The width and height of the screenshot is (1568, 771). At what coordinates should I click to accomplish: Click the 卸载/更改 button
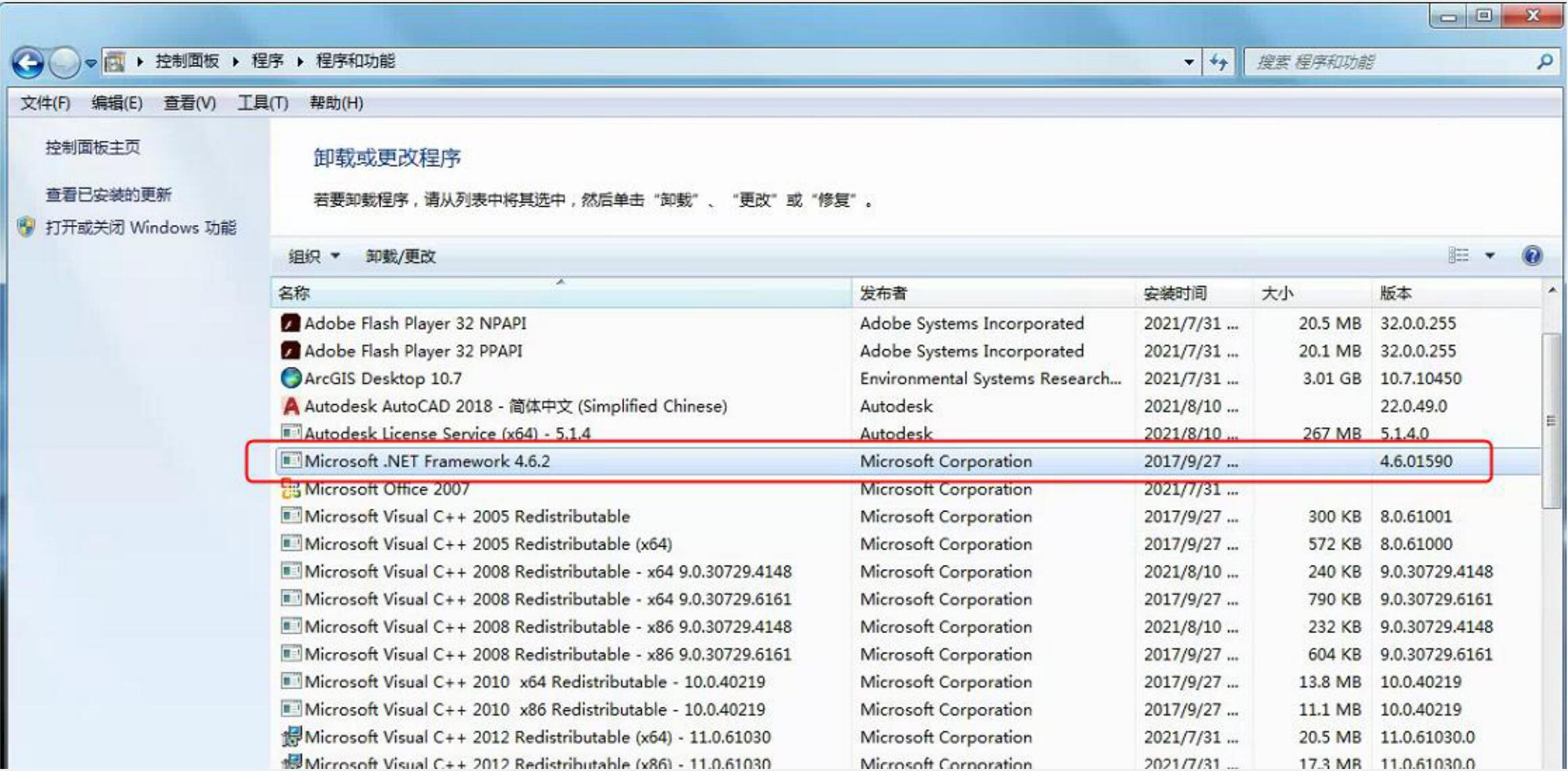pos(401,256)
